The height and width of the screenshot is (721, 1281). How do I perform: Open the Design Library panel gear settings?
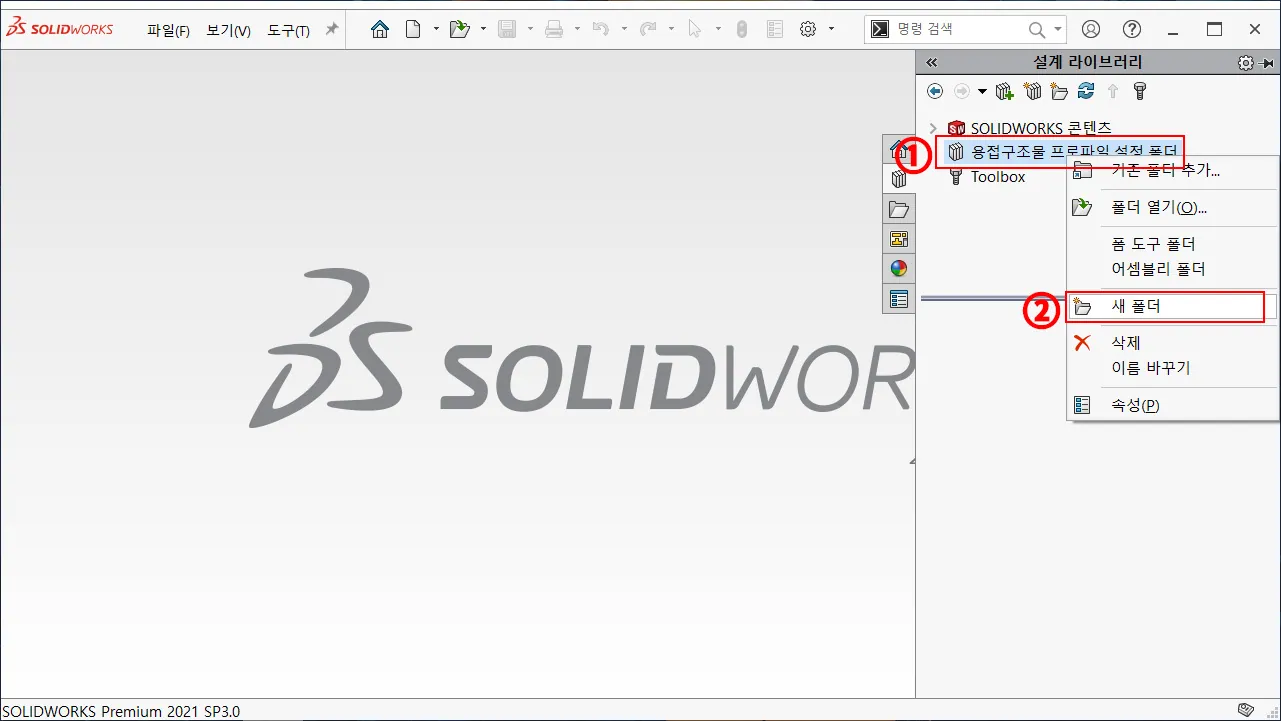tap(1245, 62)
